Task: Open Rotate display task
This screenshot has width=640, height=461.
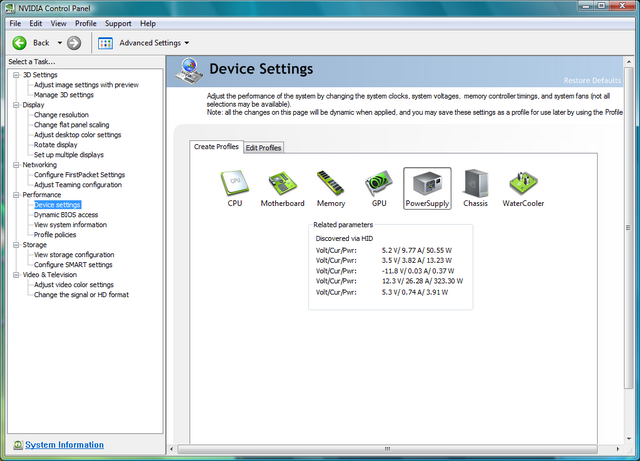Action: pyautogui.click(x=56, y=145)
